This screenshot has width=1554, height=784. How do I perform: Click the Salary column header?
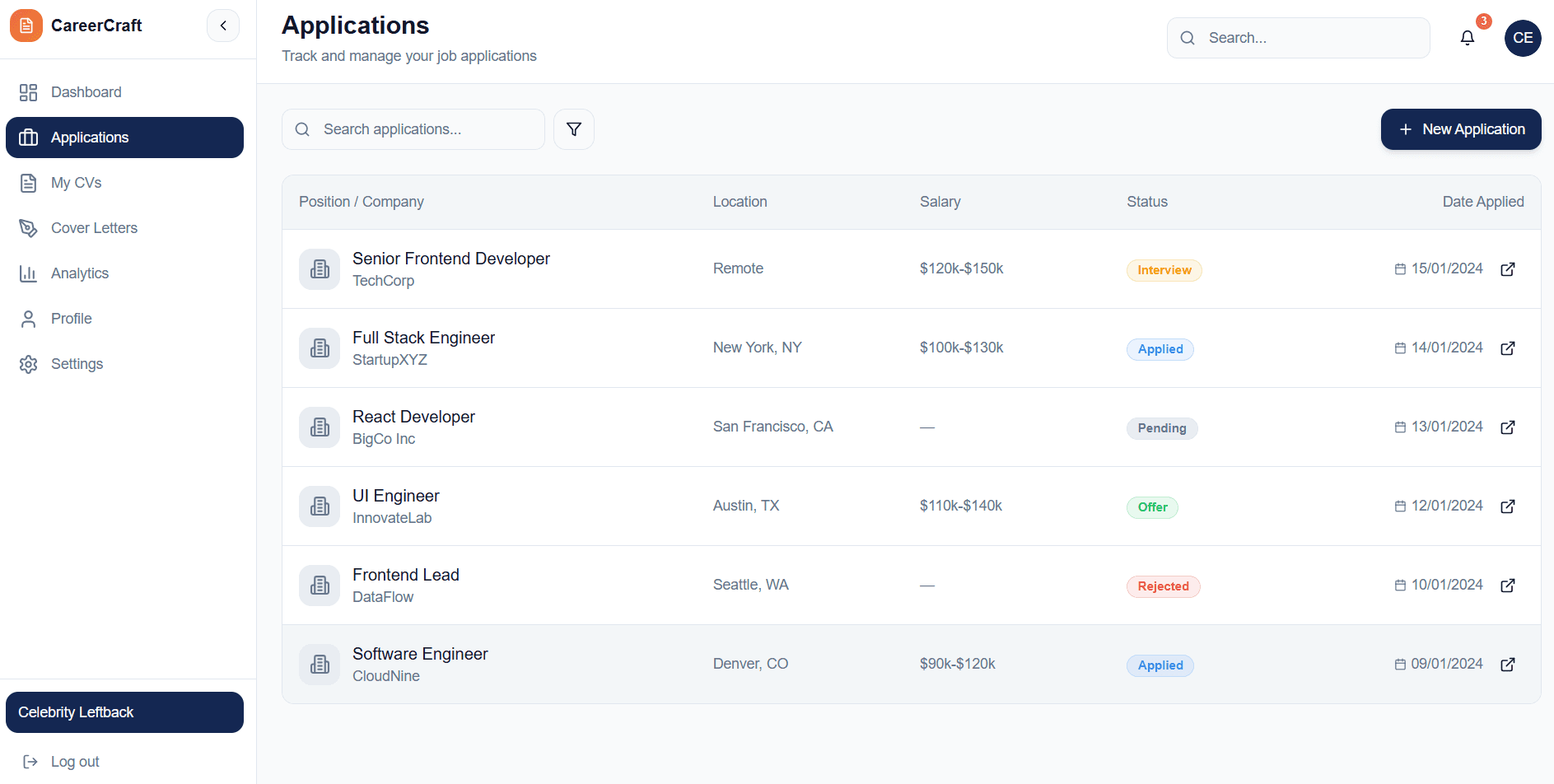point(940,202)
